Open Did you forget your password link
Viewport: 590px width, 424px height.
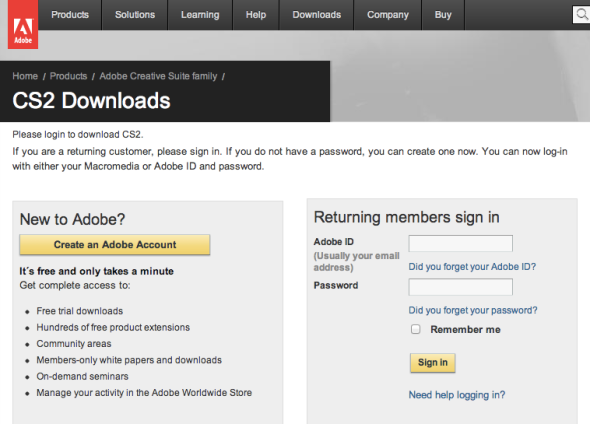click(x=473, y=310)
